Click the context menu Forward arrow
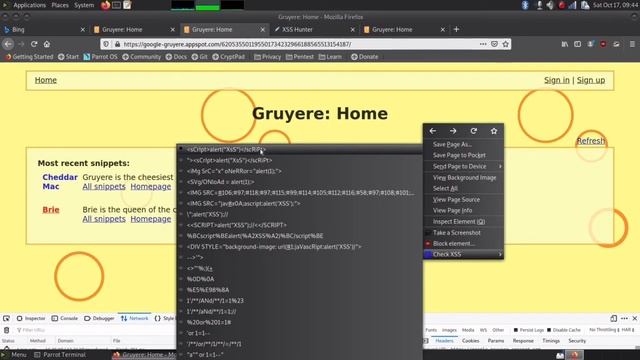 [x=453, y=131]
